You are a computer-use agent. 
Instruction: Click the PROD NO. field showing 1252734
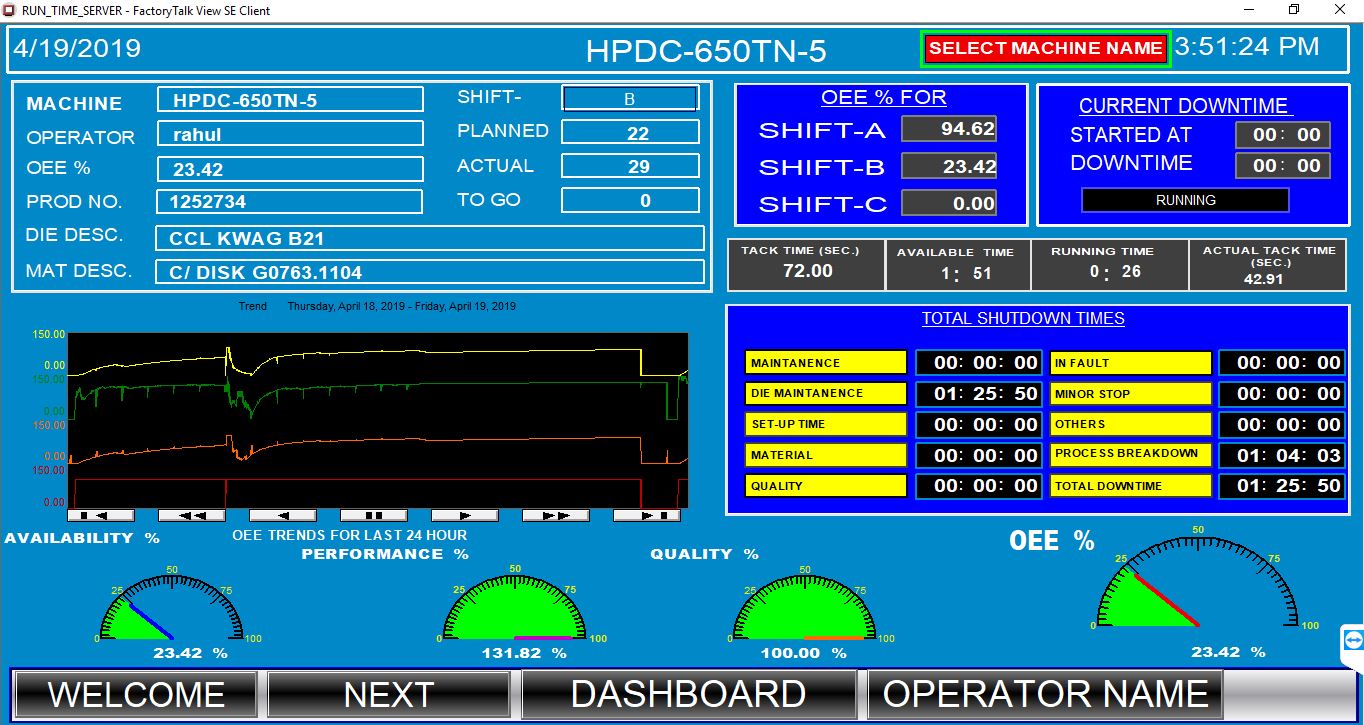tap(289, 201)
